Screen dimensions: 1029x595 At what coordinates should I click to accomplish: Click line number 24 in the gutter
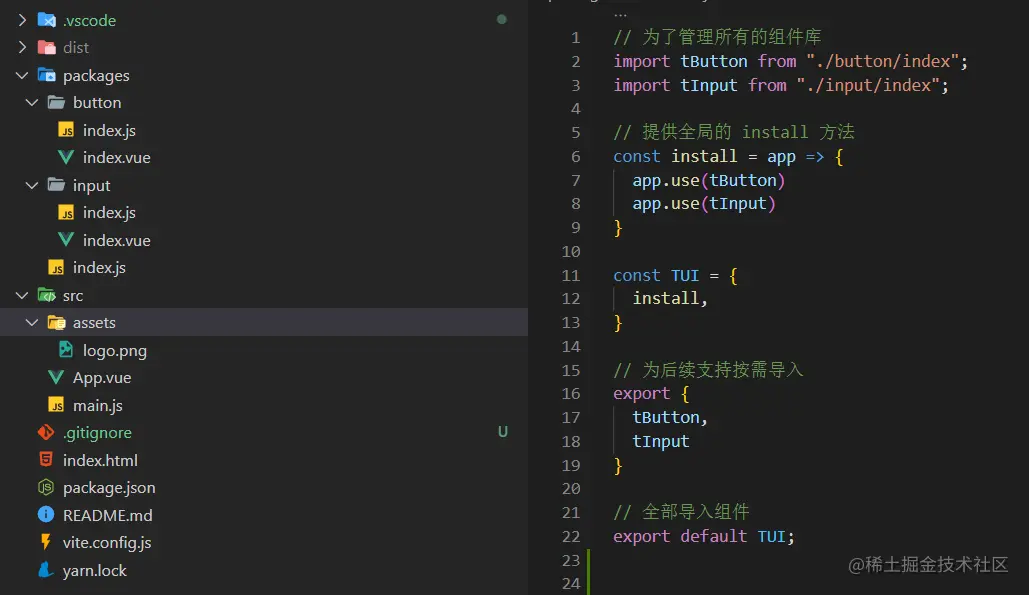coord(571,583)
